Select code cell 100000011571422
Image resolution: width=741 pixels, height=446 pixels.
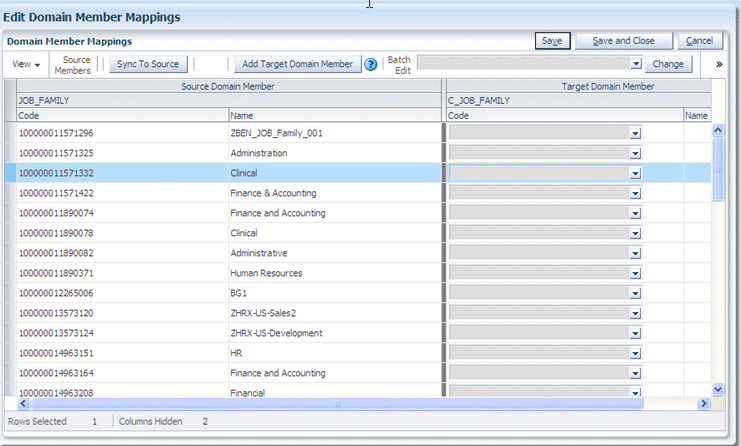point(122,193)
